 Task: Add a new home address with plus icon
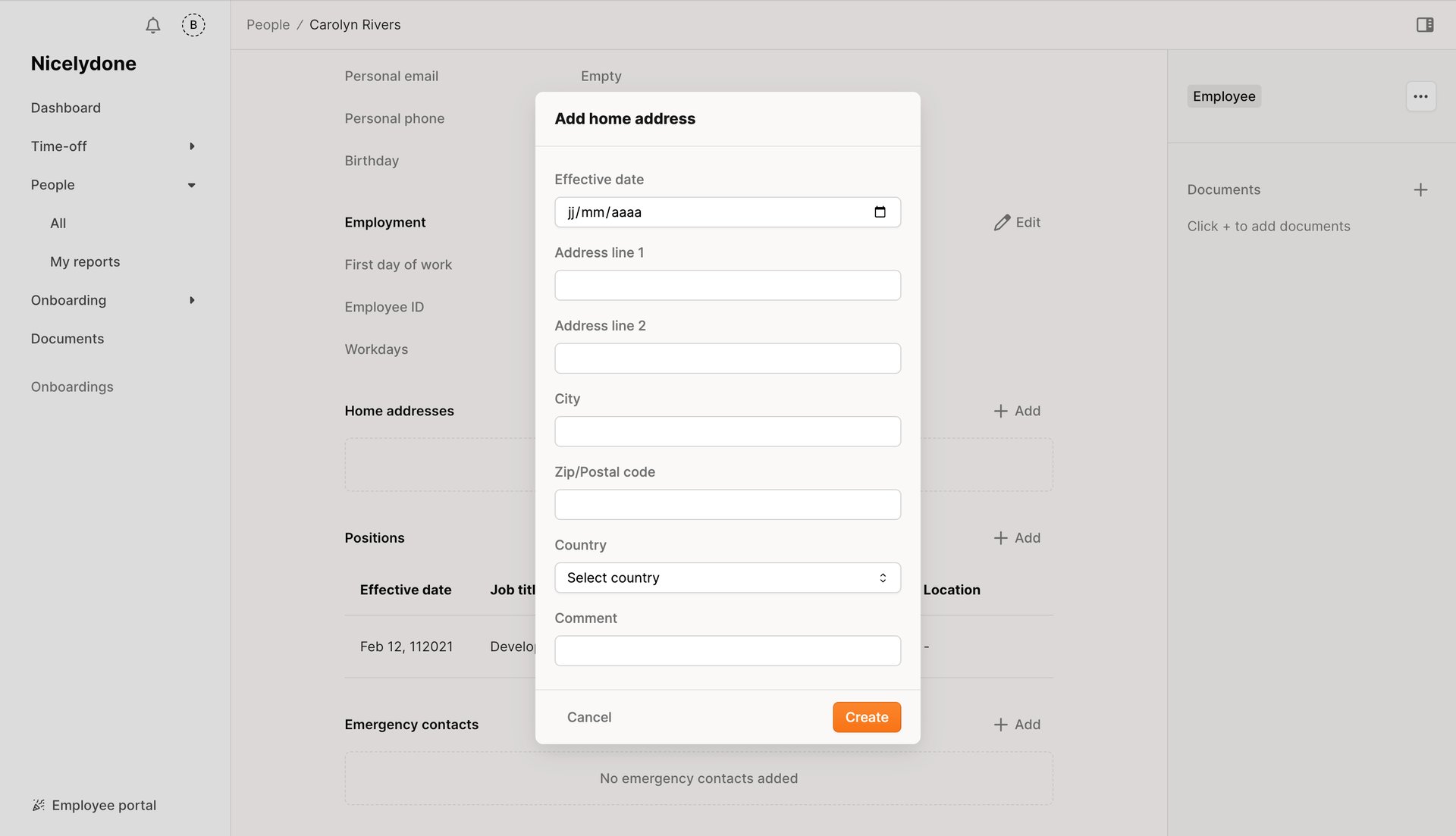pyautogui.click(x=1016, y=410)
